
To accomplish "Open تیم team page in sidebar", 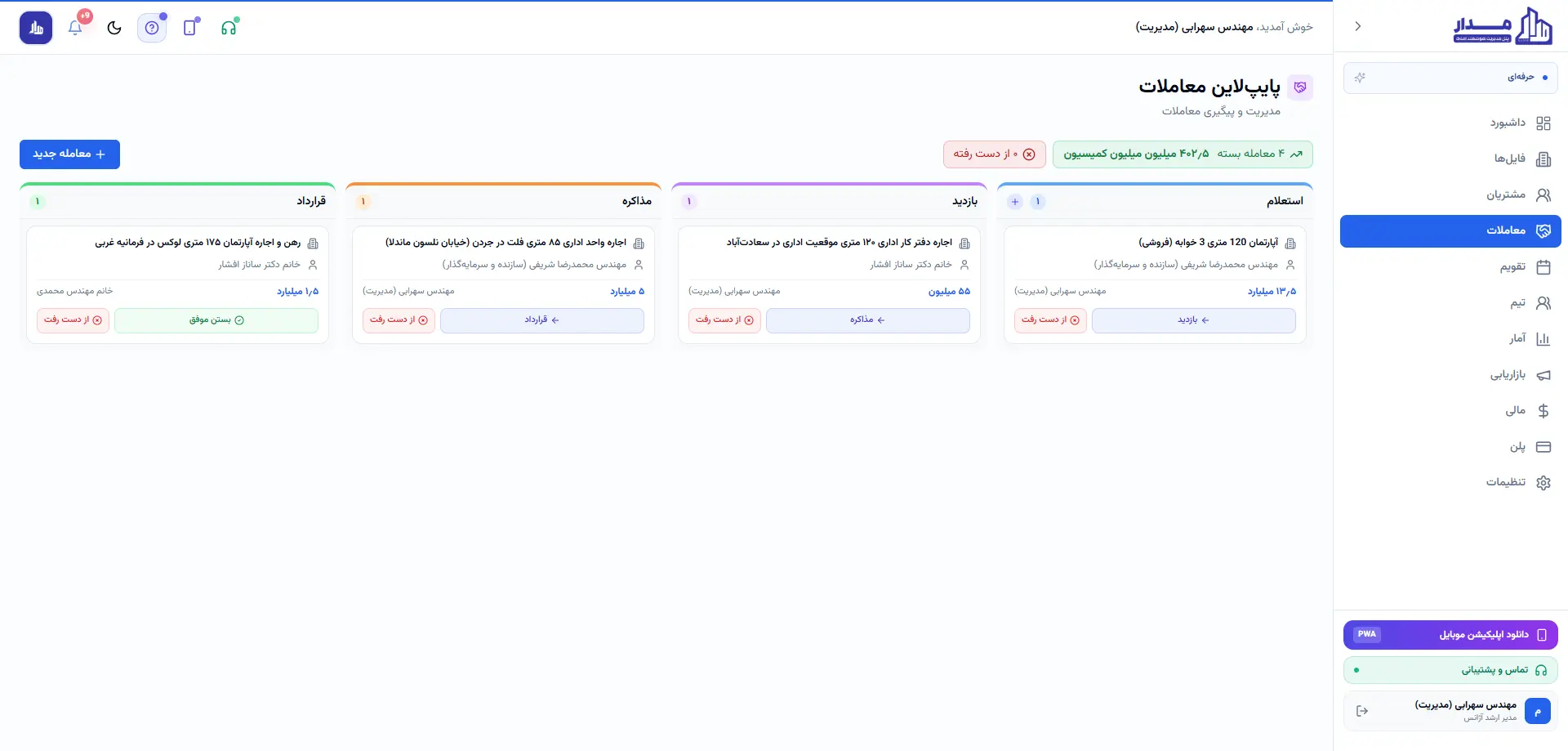I will (x=1450, y=302).
